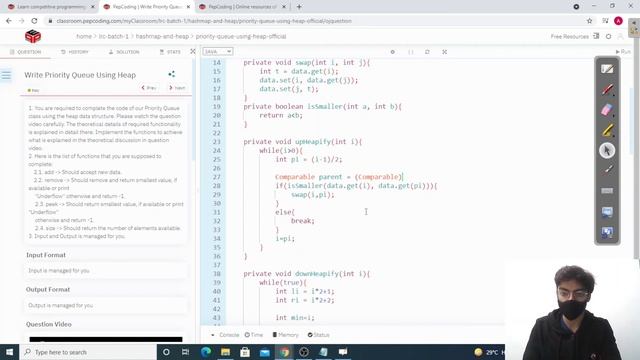
Task: Open the hamburger menu beside question title
Action: tap(6, 76)
